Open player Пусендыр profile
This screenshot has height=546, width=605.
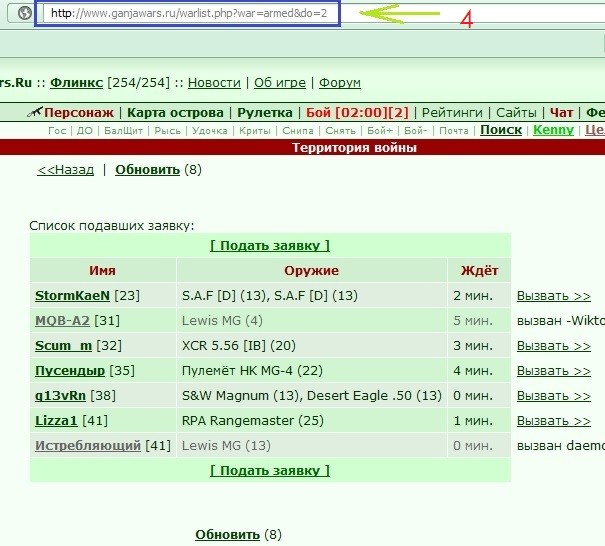coord(70,371)
